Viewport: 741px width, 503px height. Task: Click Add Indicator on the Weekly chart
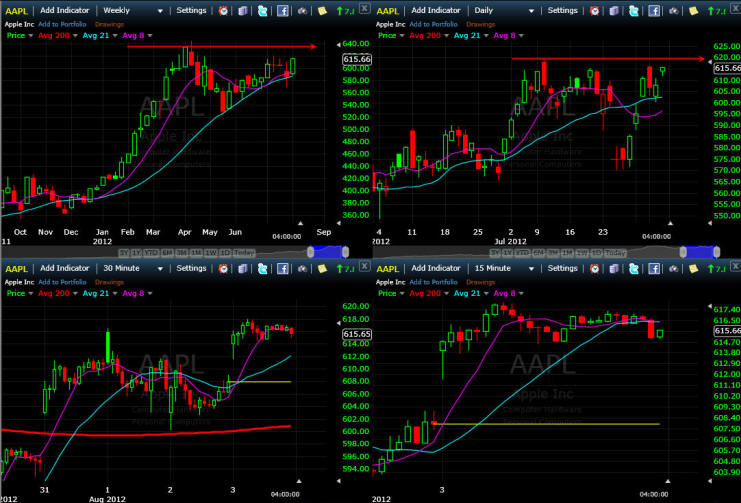coord(65,10)
